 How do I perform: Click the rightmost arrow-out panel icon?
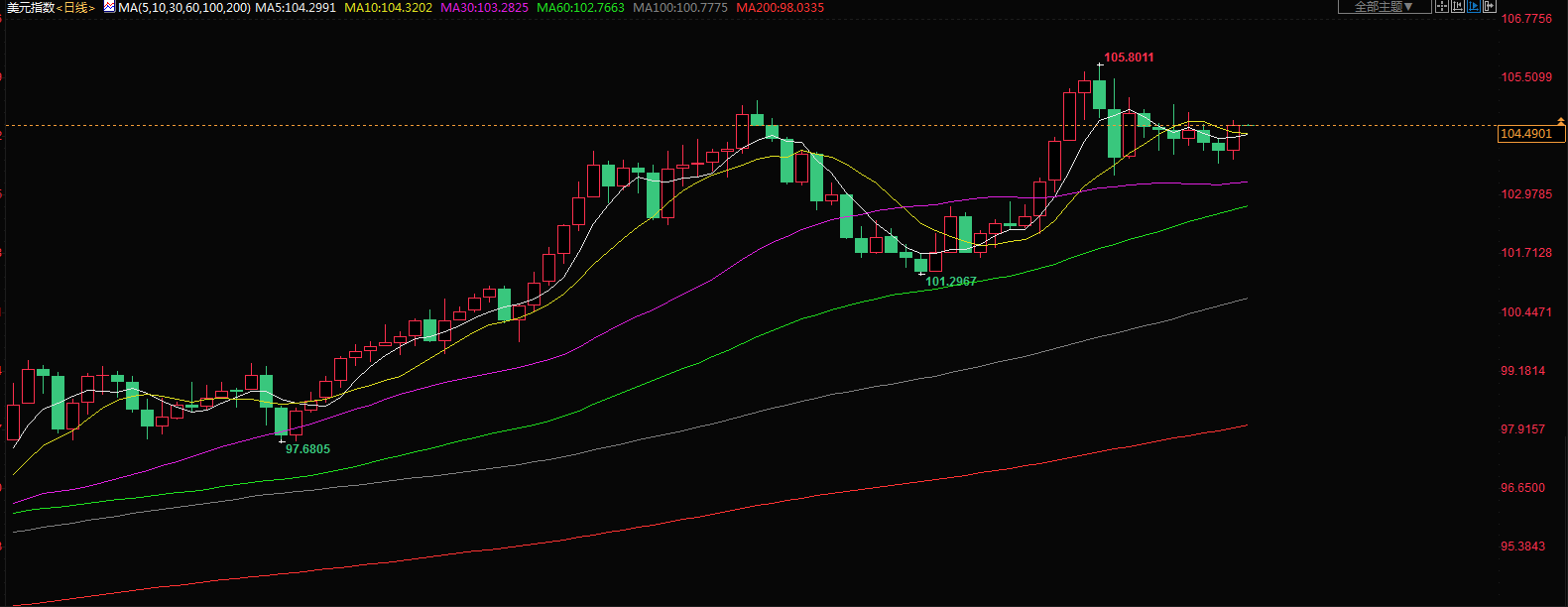[x=1490, y=6]
